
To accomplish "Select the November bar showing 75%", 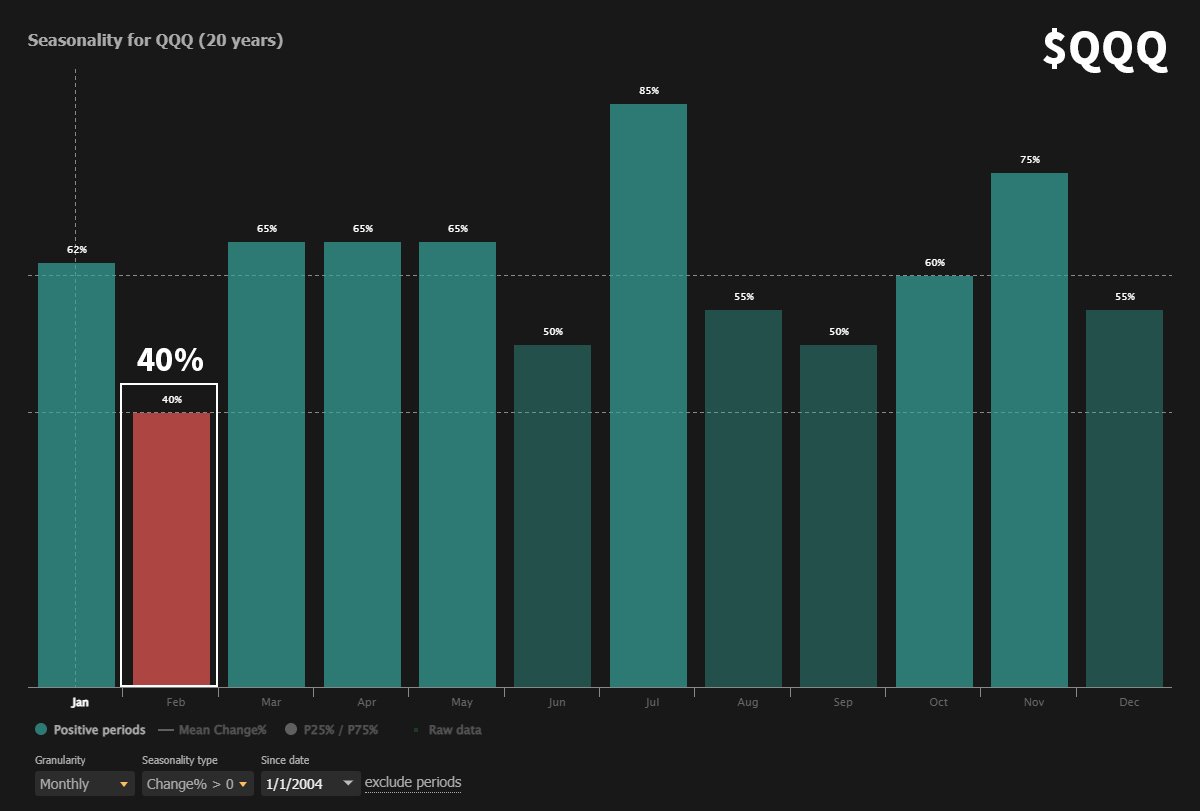I will [1029, 430].
